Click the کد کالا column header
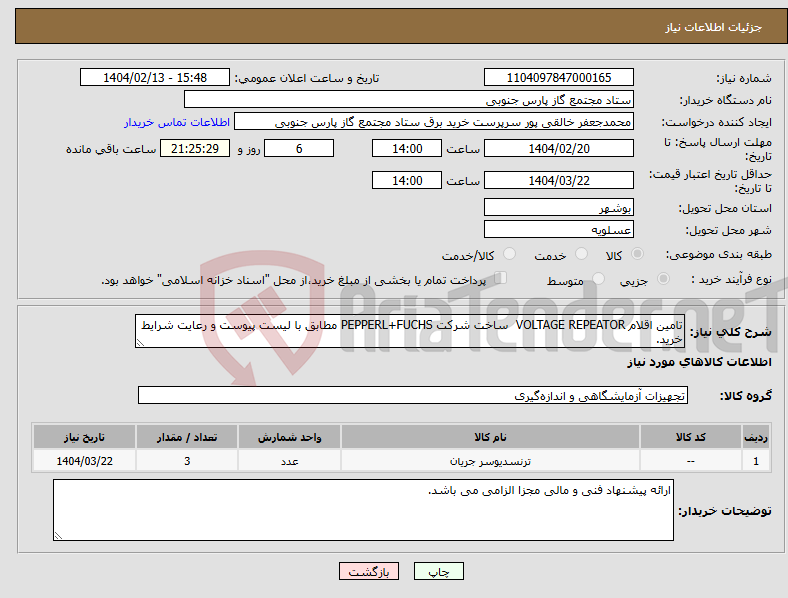The width and height of the screenshot is (788, 598). (691, 437)
